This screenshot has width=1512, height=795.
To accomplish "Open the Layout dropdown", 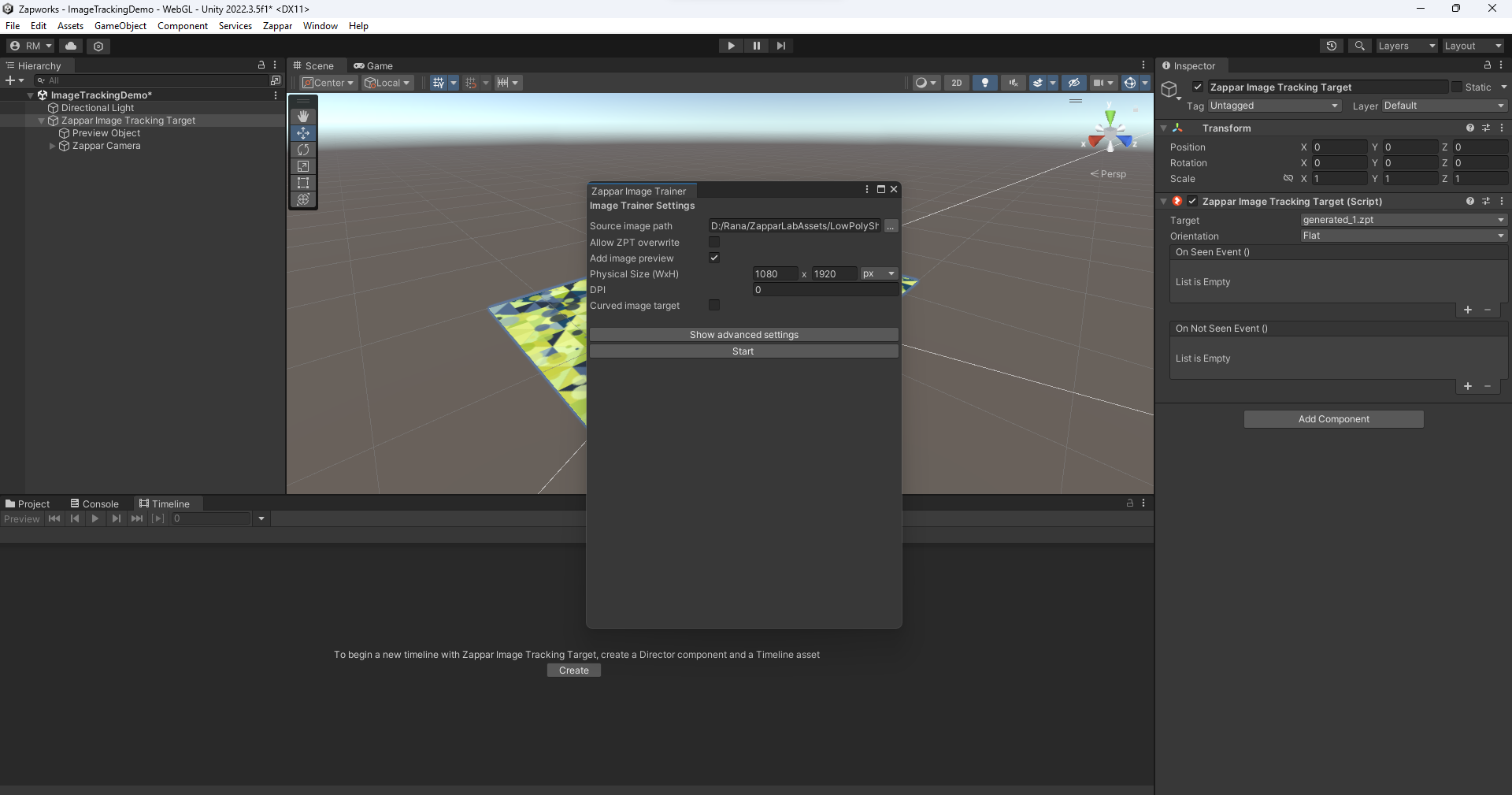I will [x=1473, y=46].
